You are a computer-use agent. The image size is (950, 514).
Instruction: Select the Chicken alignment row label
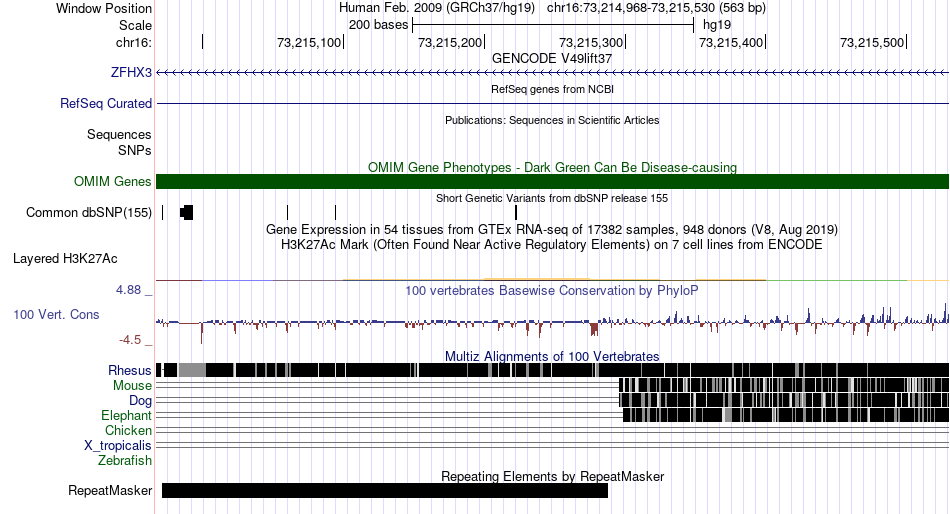(x=128, y=430)
